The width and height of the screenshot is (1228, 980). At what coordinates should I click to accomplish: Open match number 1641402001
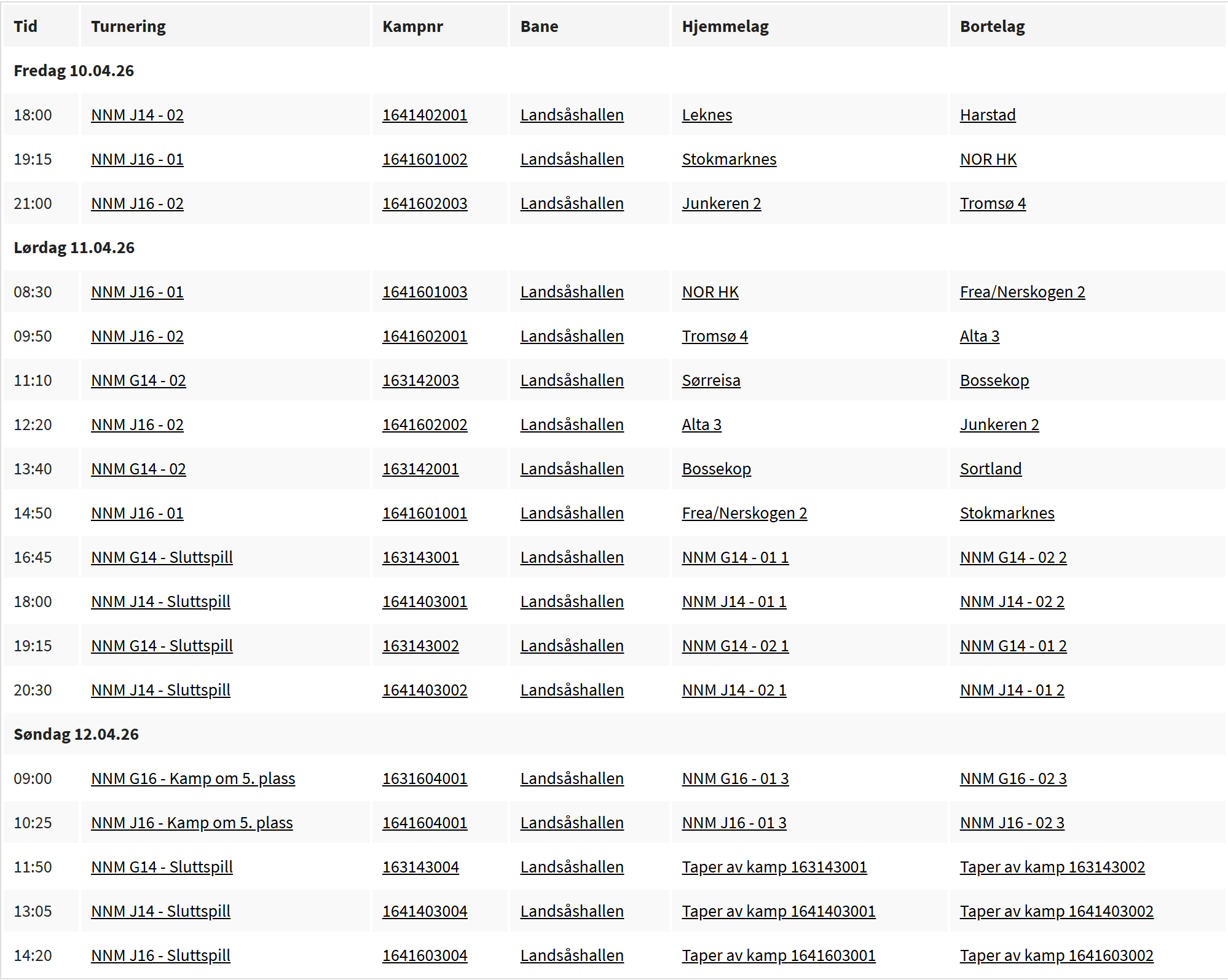pos(424,115)
